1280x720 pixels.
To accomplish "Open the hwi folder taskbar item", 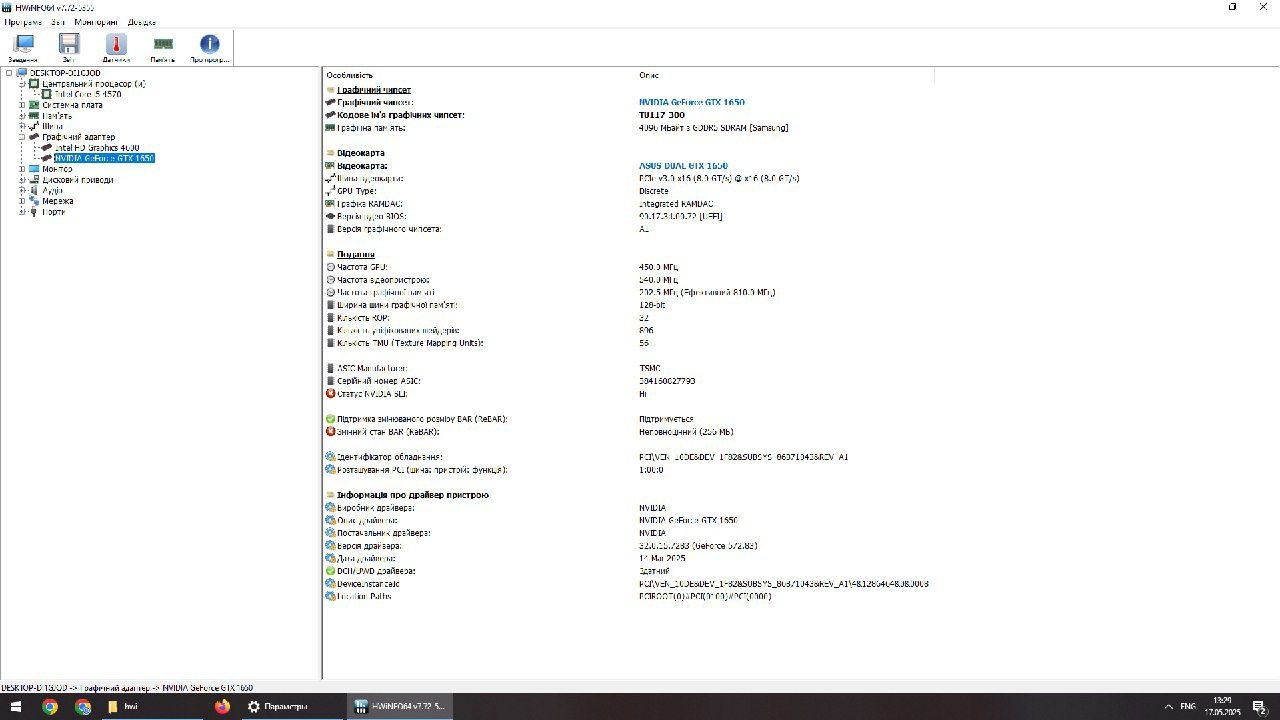I will [x=150, y=706].
